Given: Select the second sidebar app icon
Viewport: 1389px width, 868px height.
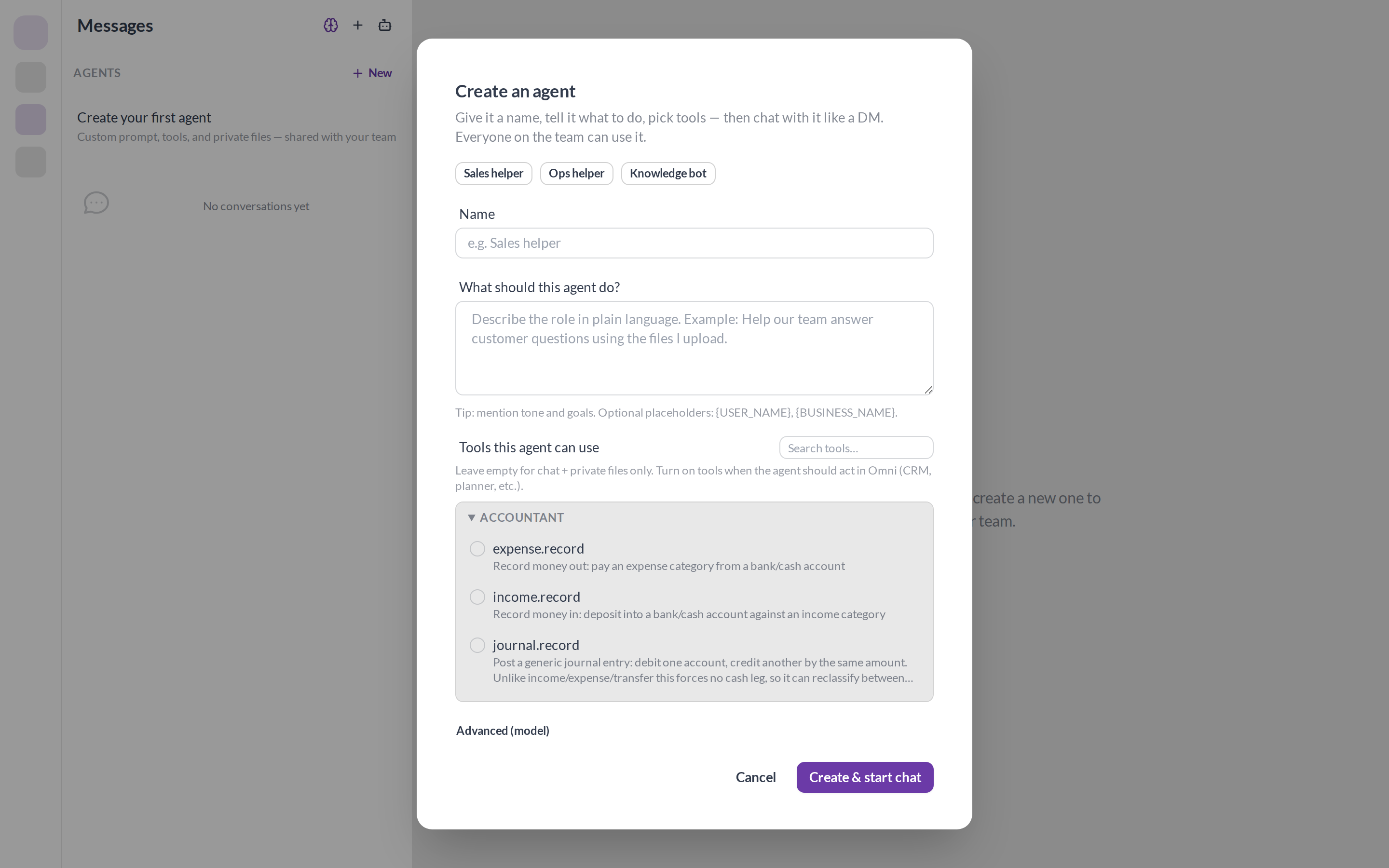Looking at the screenshot, I should click(31, 77).
